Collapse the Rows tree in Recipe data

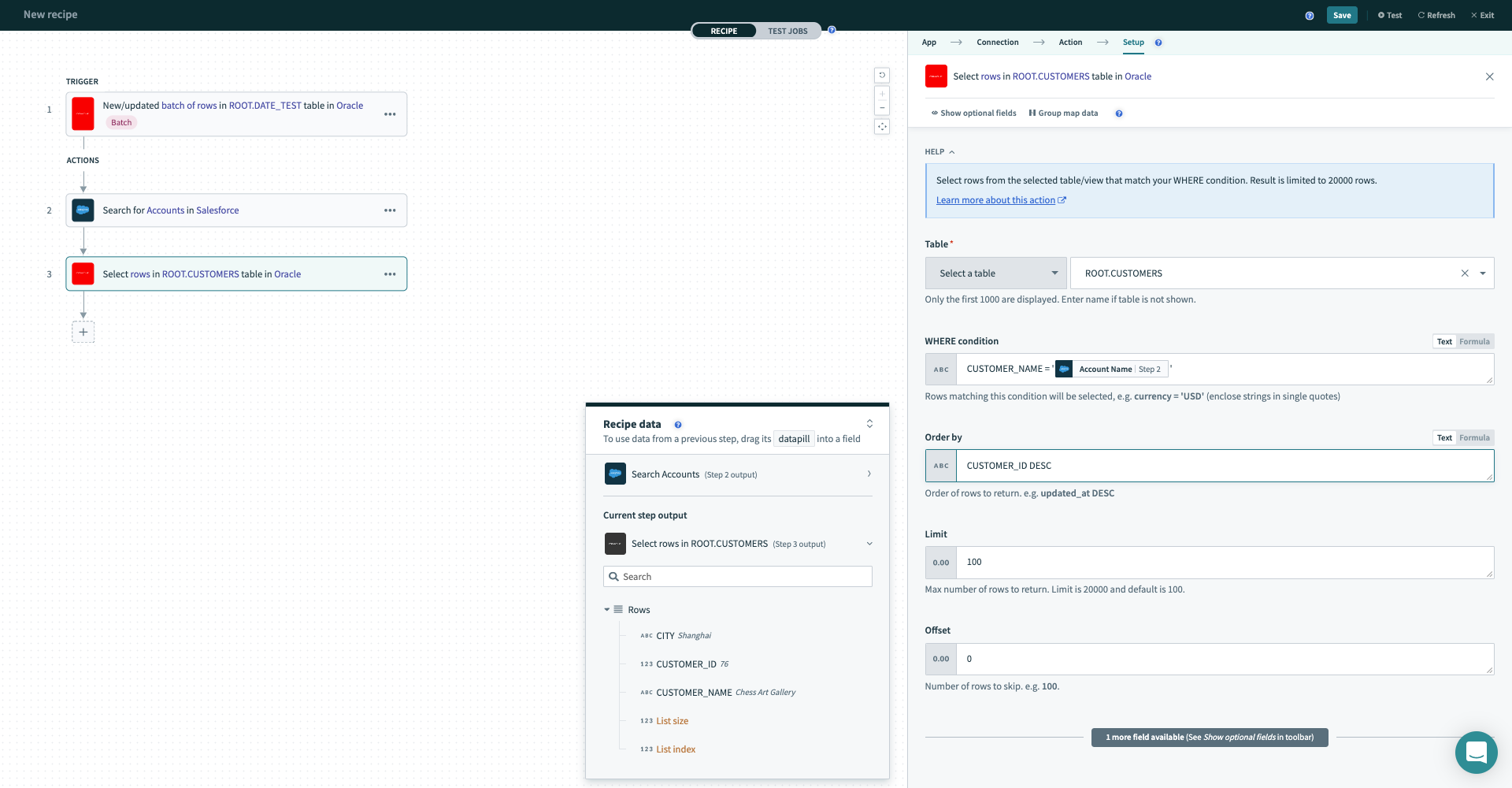(606, 609)
